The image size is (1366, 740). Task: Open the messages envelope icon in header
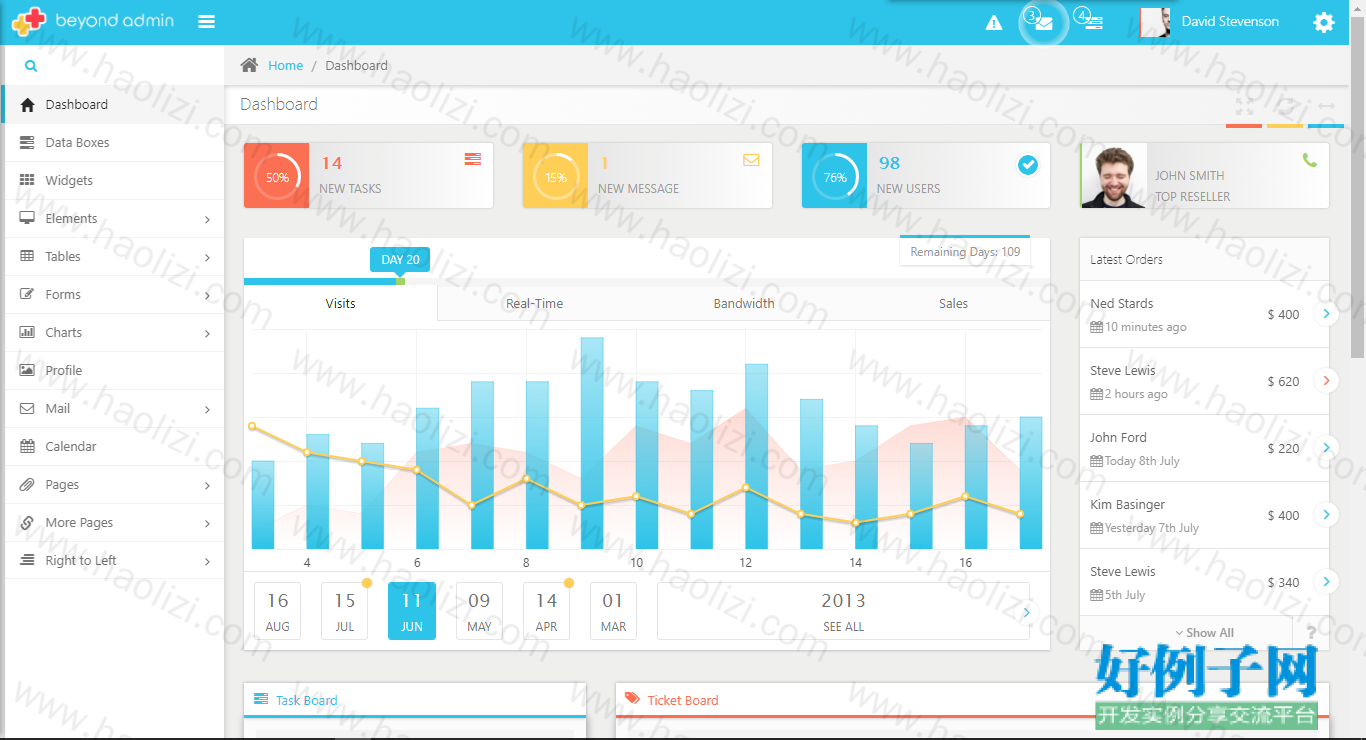point(1044,23)
